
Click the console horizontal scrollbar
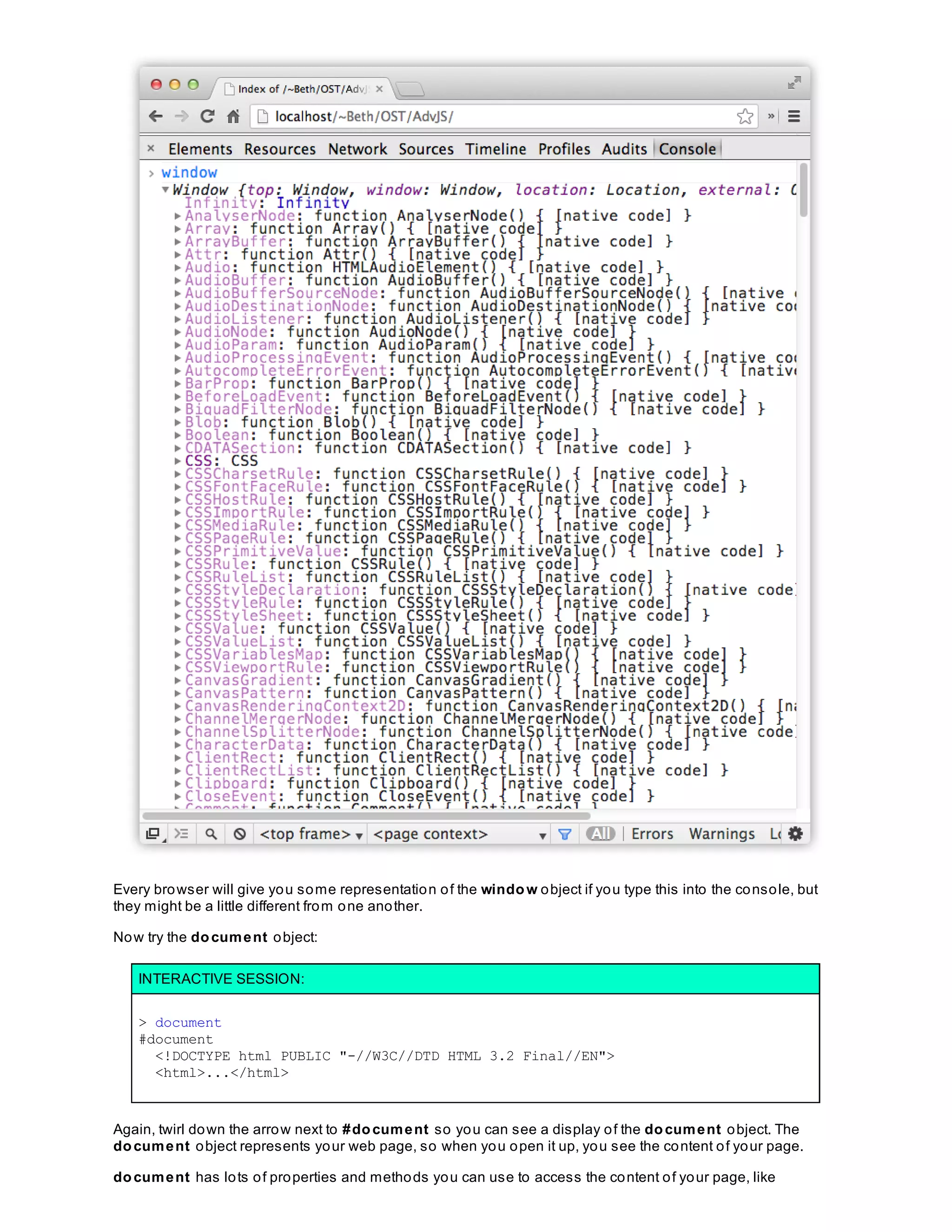point(367,816)
